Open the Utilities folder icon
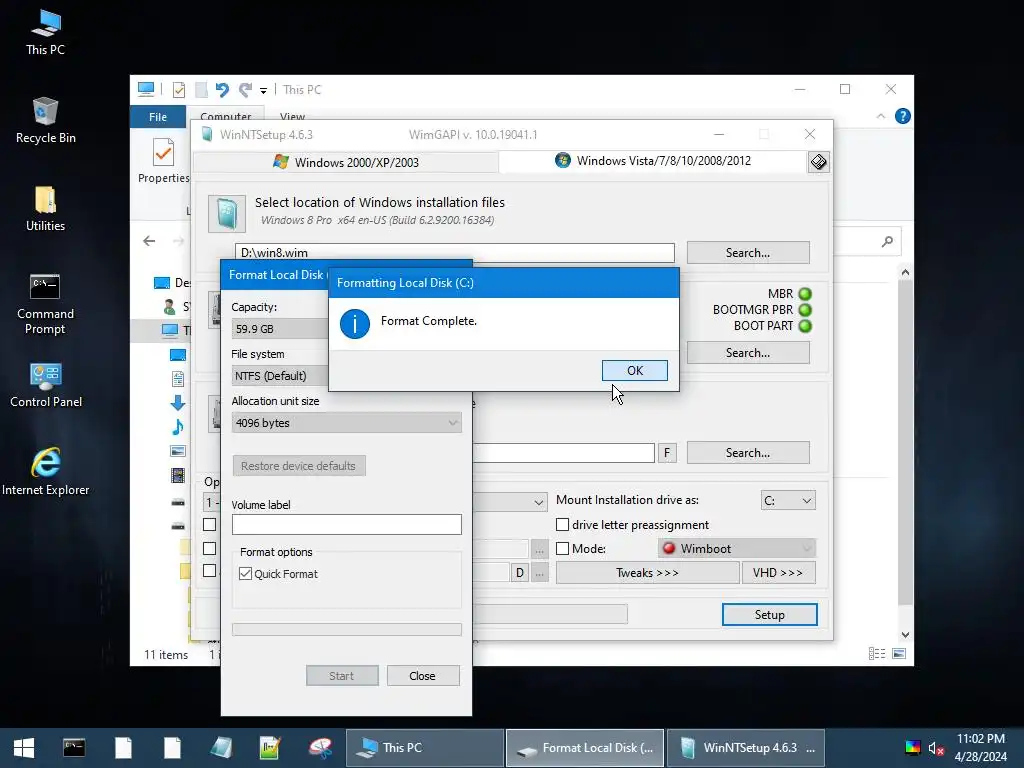The width and height of the screenshot is (1024, 768). click(45, 208)
